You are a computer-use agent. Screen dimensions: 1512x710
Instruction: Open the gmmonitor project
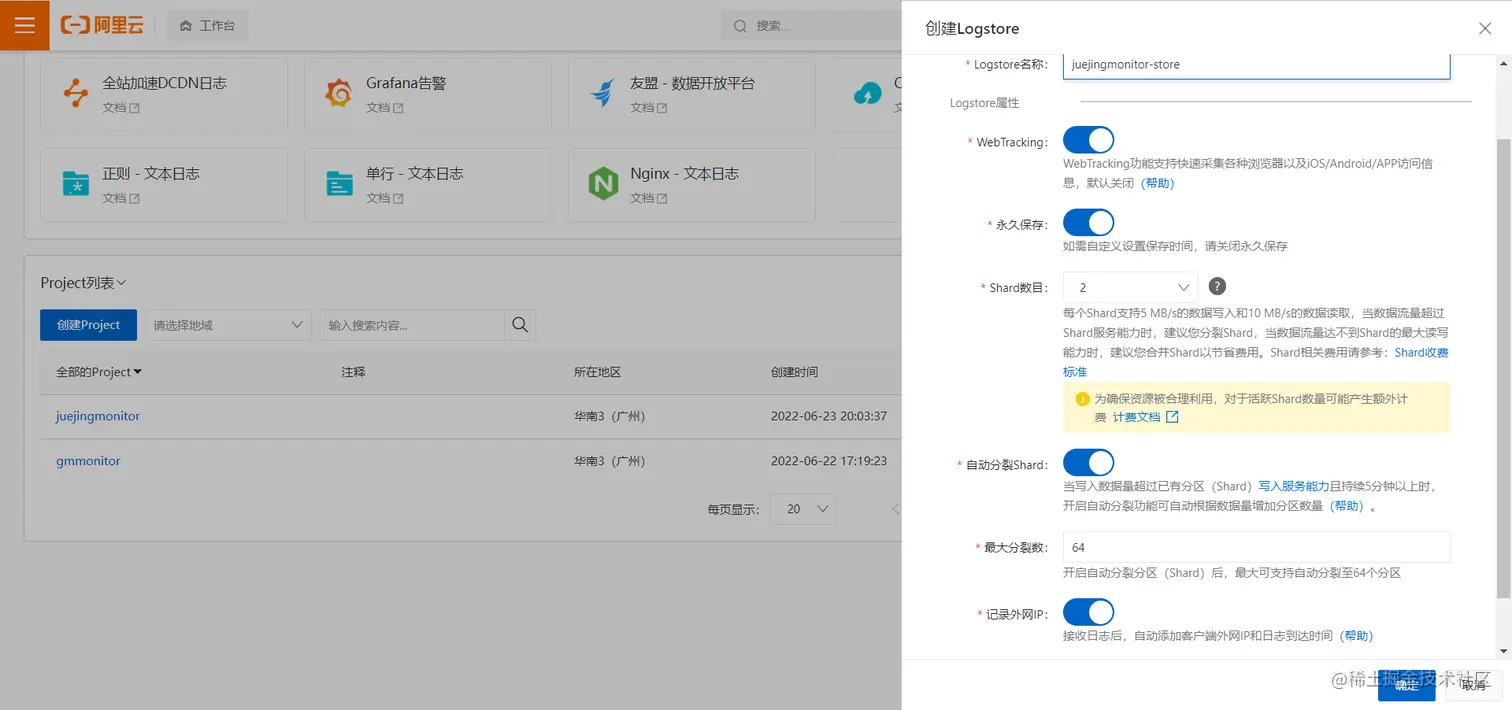(x=88, y=461)
